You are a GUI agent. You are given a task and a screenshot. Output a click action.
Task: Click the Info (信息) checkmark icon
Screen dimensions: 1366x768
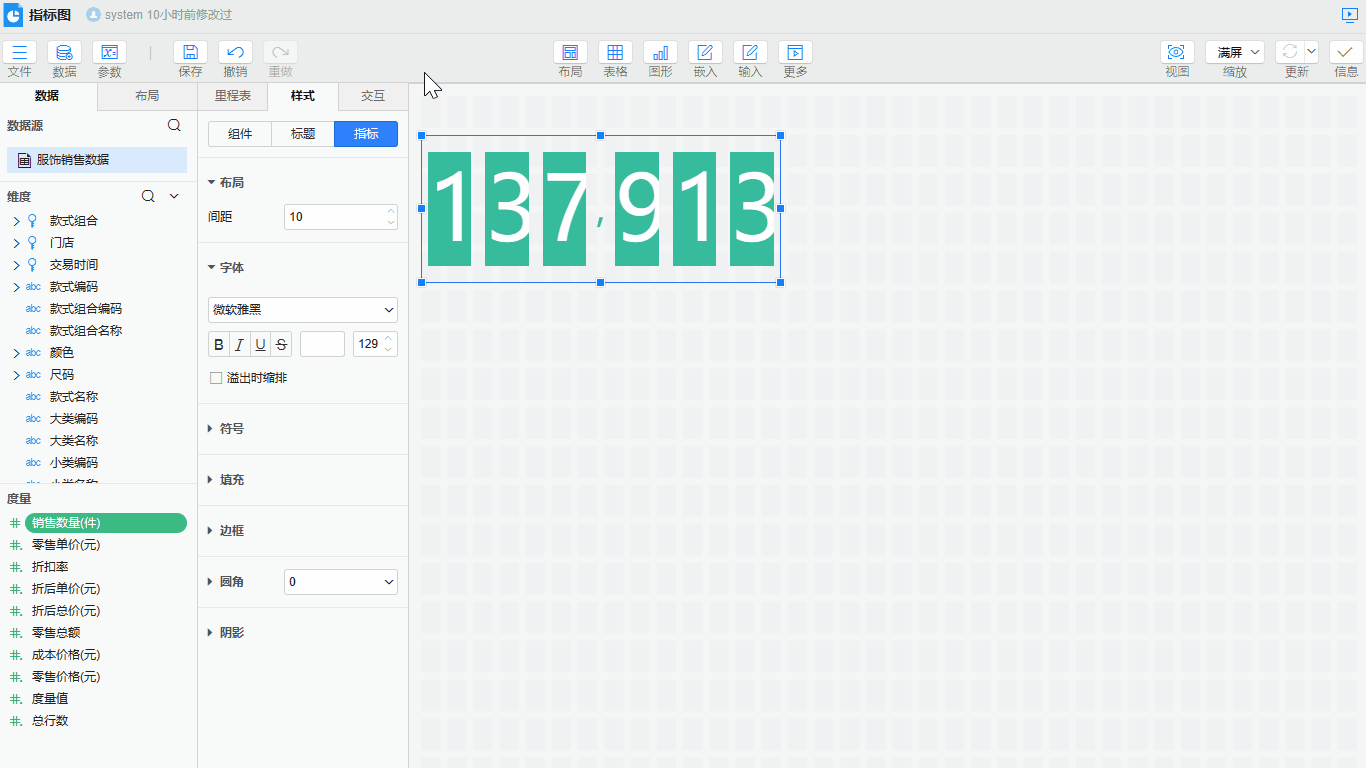(1346, 53)
